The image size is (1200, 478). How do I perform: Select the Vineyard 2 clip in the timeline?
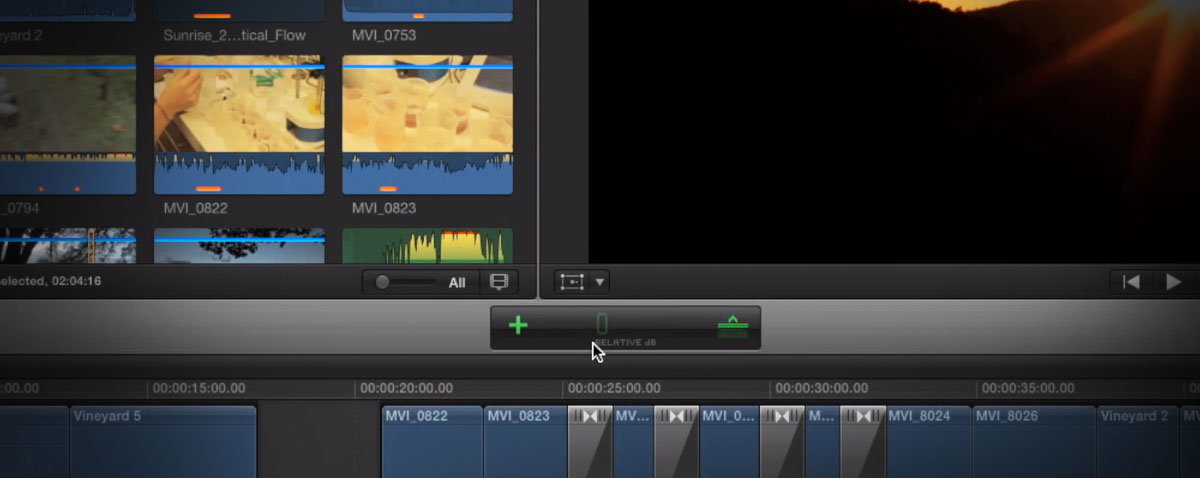pos(1139,441)
